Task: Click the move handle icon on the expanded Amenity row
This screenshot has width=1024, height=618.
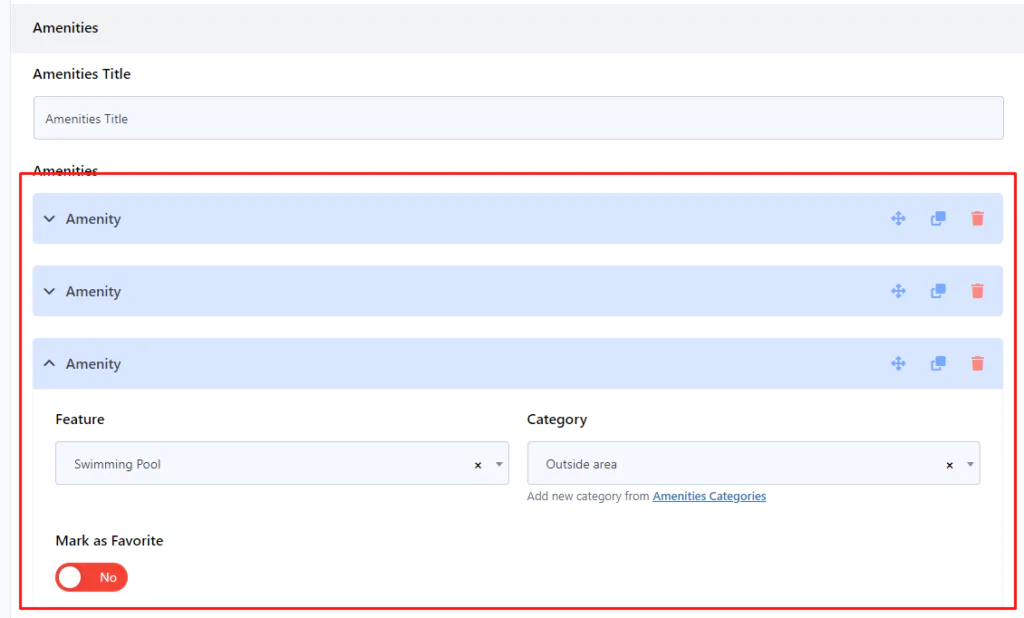Action: [898, 363]
